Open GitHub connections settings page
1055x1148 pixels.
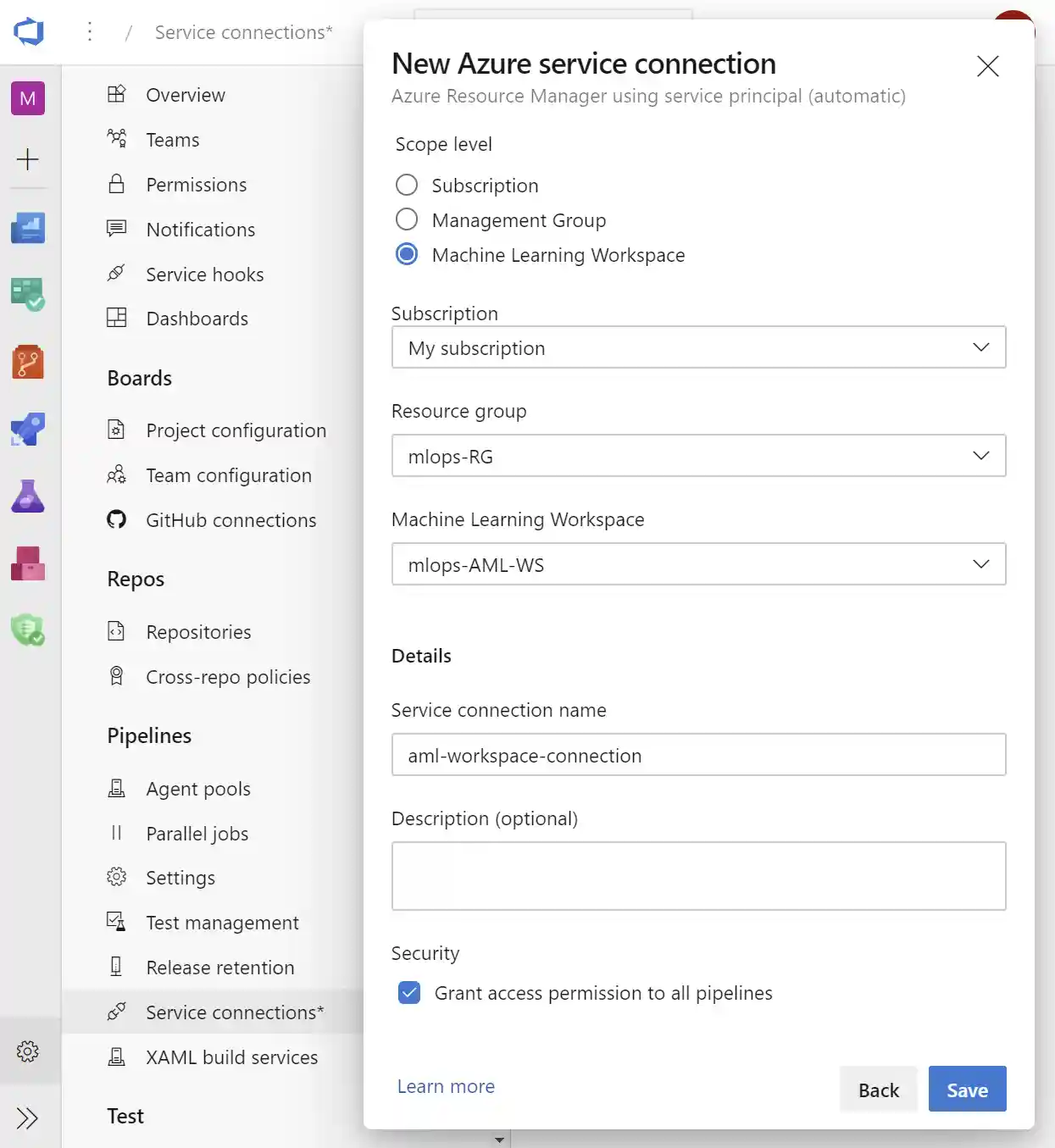(230, 520)
